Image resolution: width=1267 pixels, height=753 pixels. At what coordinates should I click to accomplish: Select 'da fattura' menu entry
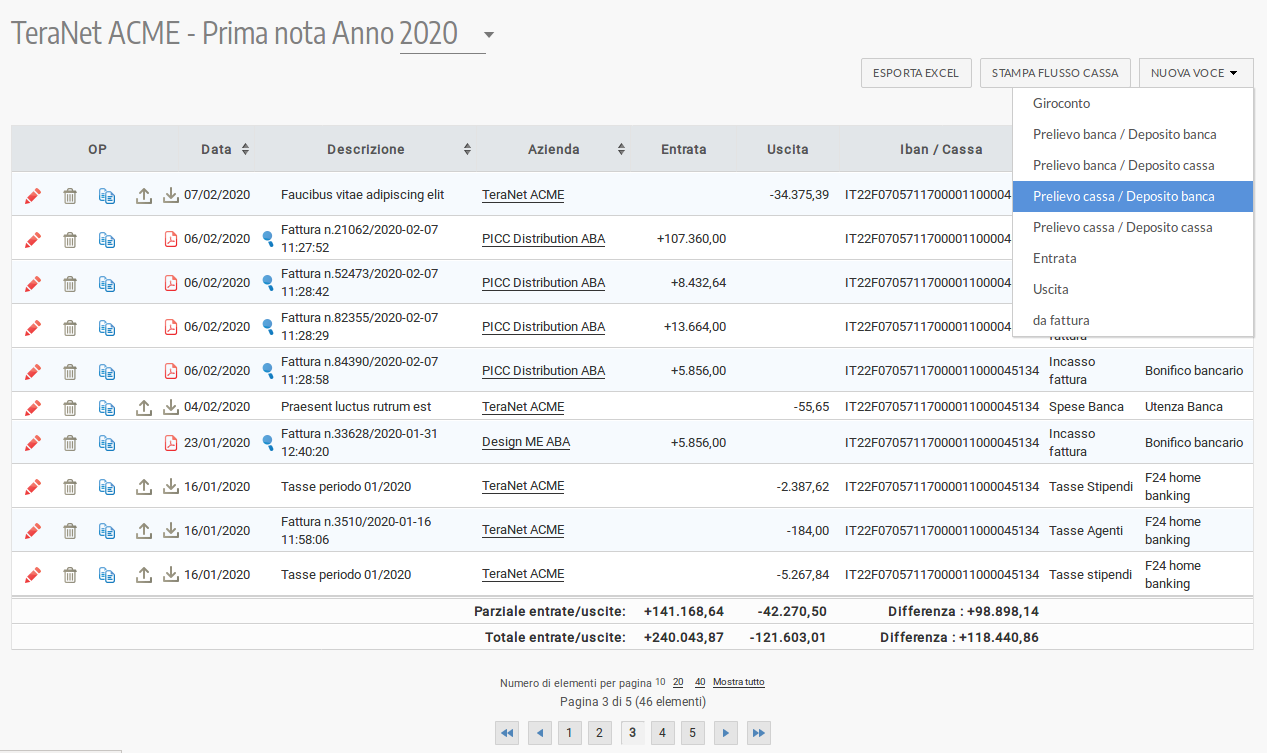(x=1060, y=320)
